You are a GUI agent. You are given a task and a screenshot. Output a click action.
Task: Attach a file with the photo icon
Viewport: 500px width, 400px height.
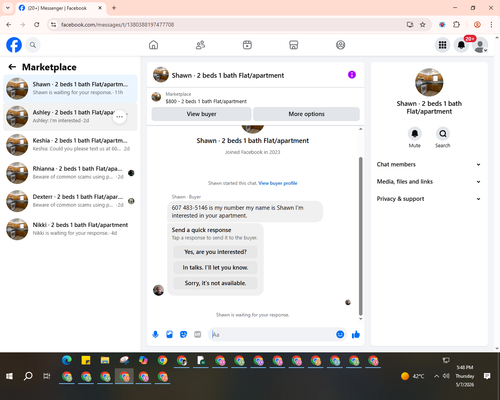(x=169, y=334)
